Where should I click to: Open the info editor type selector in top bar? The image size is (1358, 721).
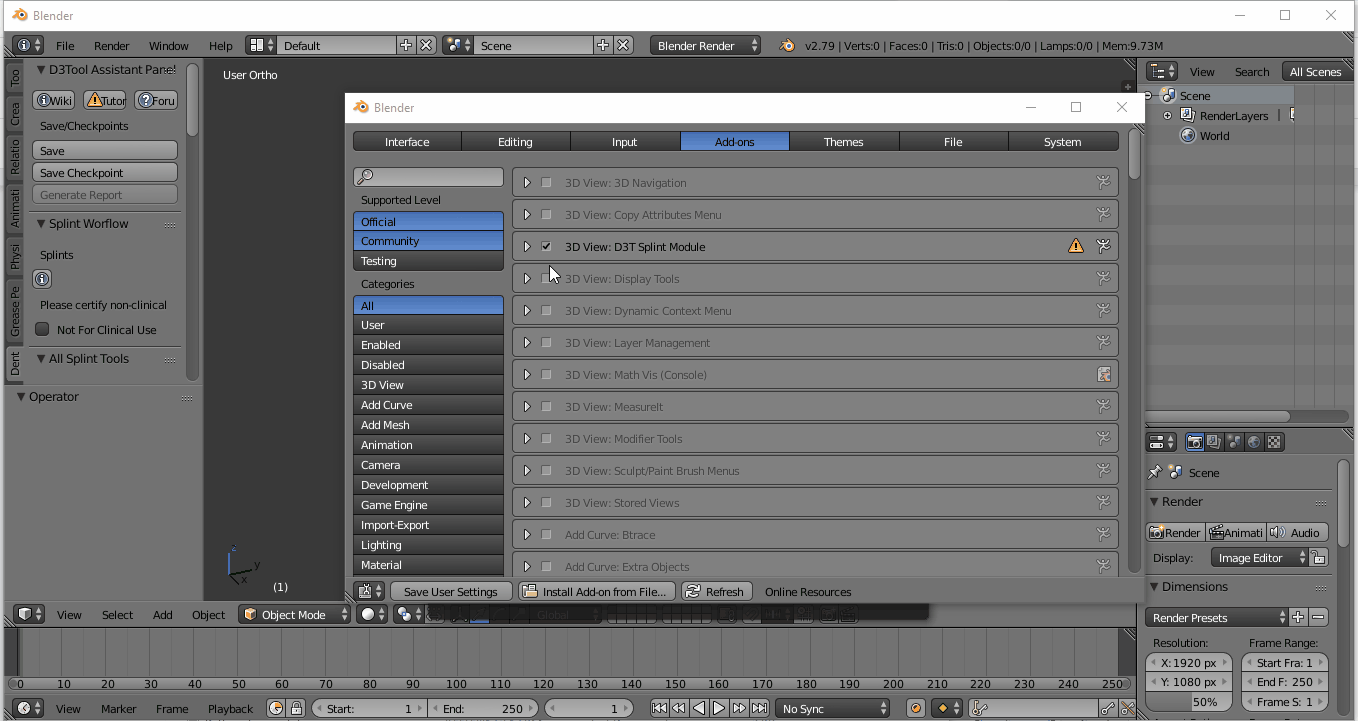28,45
